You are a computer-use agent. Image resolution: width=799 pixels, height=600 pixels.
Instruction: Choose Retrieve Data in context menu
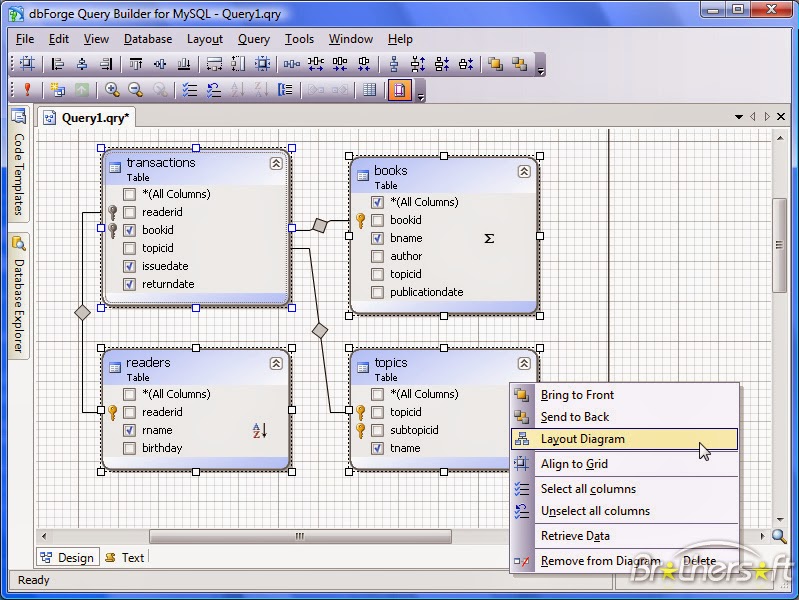pos(624,536)
